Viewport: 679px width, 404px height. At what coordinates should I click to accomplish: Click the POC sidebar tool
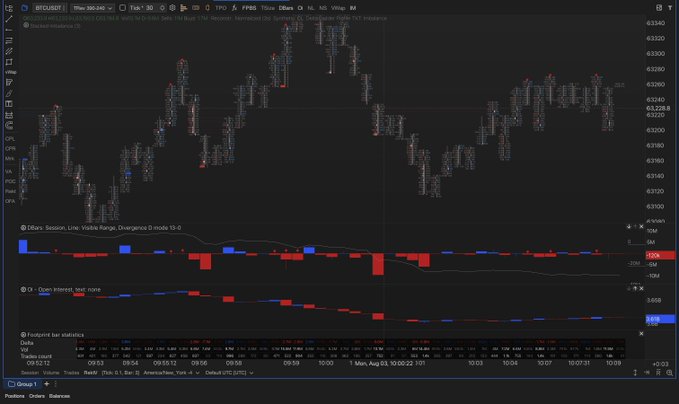click(x=10, y=181)
